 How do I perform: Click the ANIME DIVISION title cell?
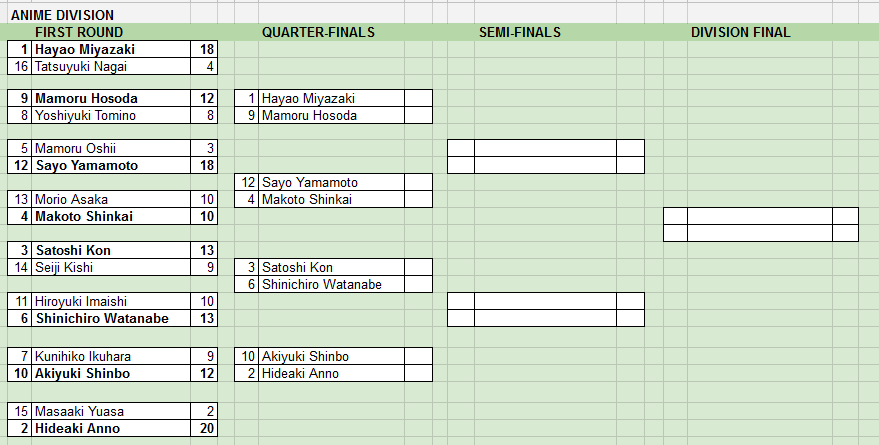coord(62,15)
